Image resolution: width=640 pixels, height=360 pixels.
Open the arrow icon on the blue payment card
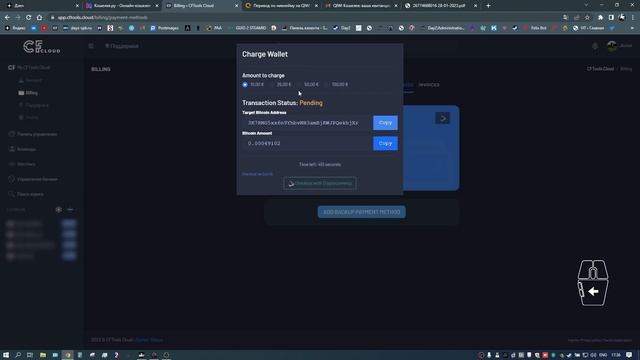point(442,118)
